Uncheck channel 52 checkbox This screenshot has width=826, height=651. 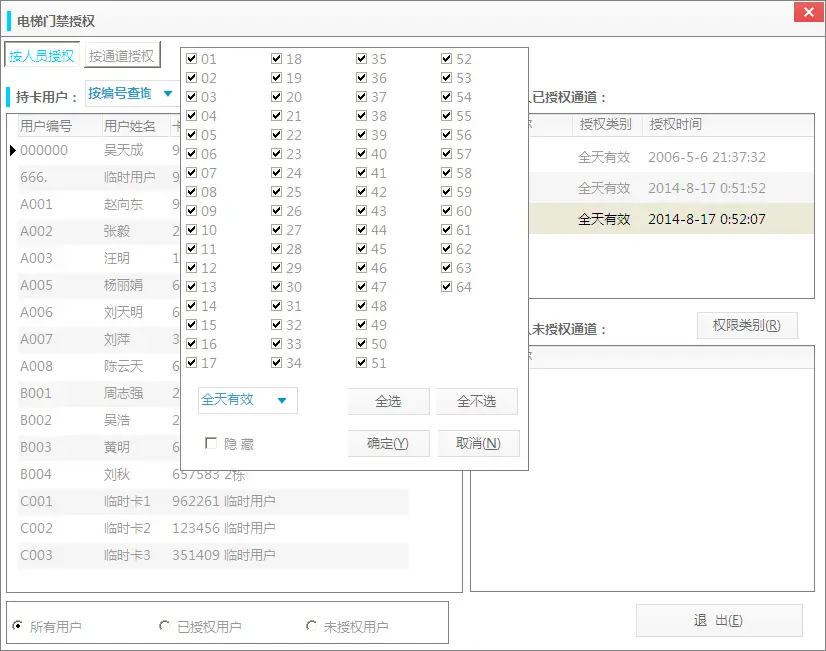pos(446,58)
